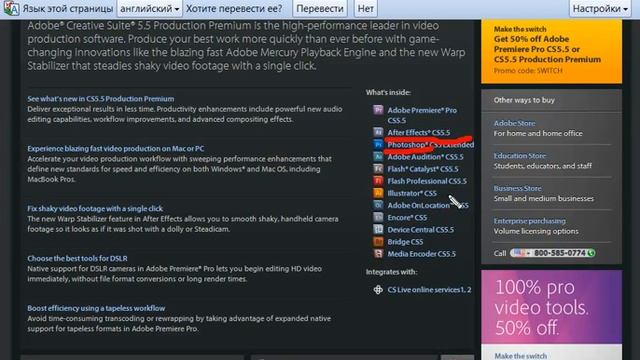Open the Education Store link
This screenshot has height=360, width=640.
(520, 156)
